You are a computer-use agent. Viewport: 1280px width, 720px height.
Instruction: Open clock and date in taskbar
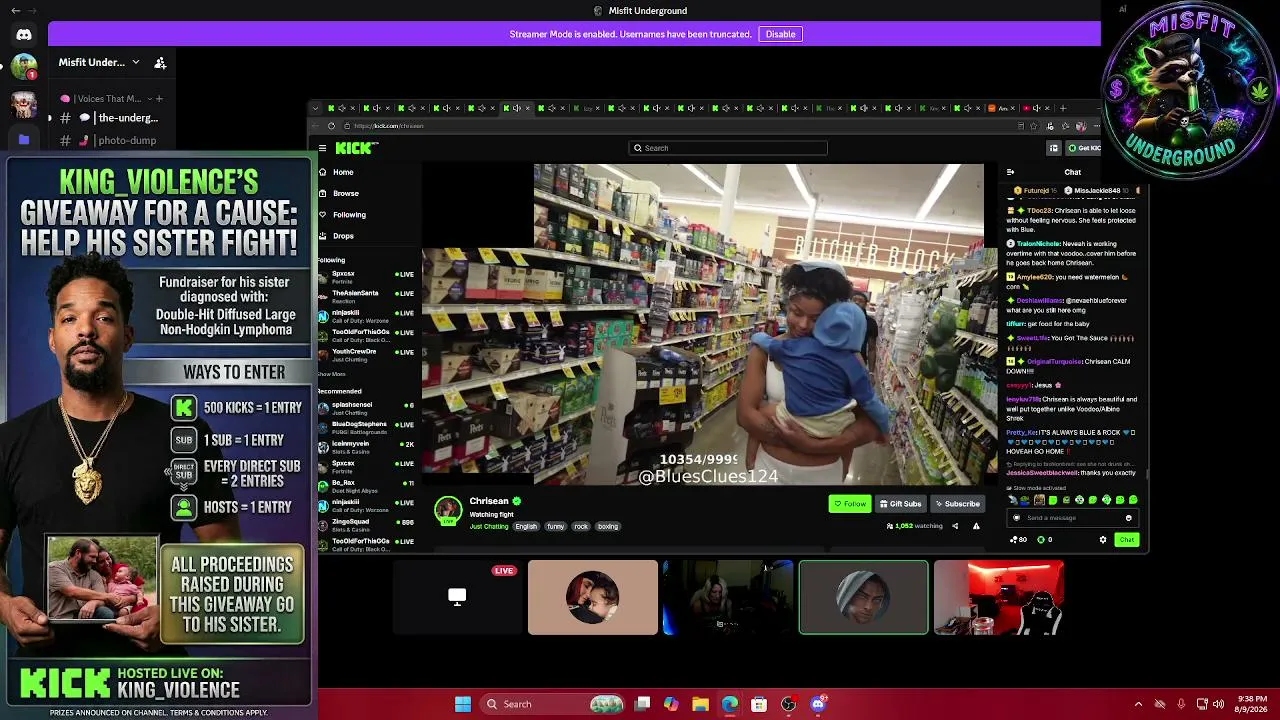click(1252, 704)
